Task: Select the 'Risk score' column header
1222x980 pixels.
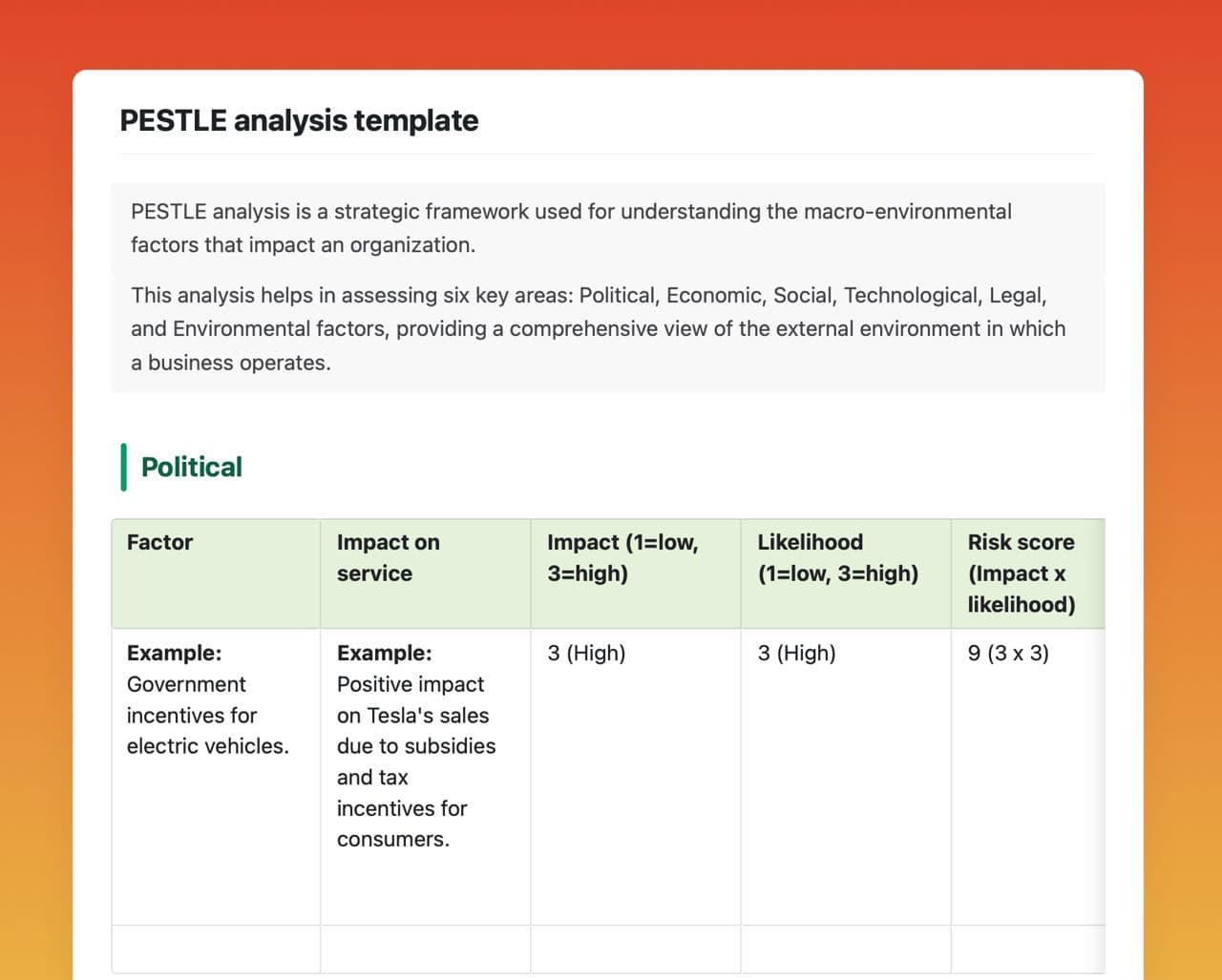Action: pyautogui.click(x=1027, y=573)
